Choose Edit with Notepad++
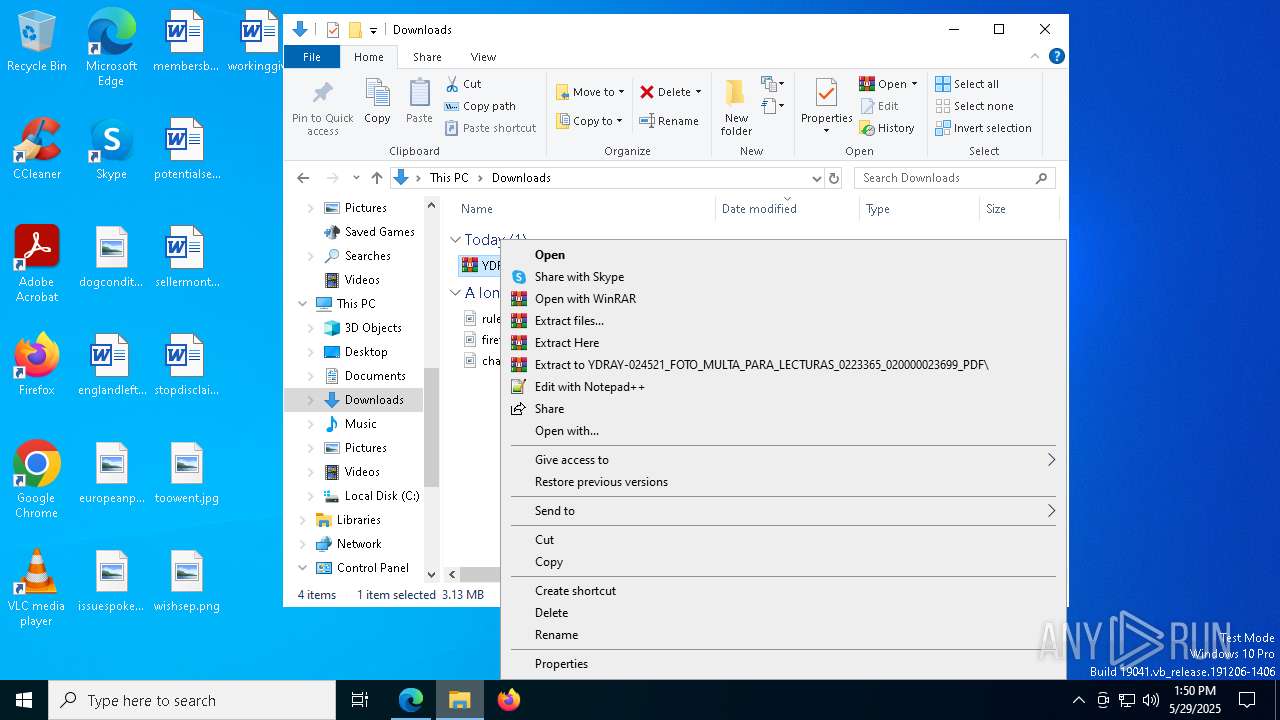This screenshot has width=1280, height=720. point(783,387)
